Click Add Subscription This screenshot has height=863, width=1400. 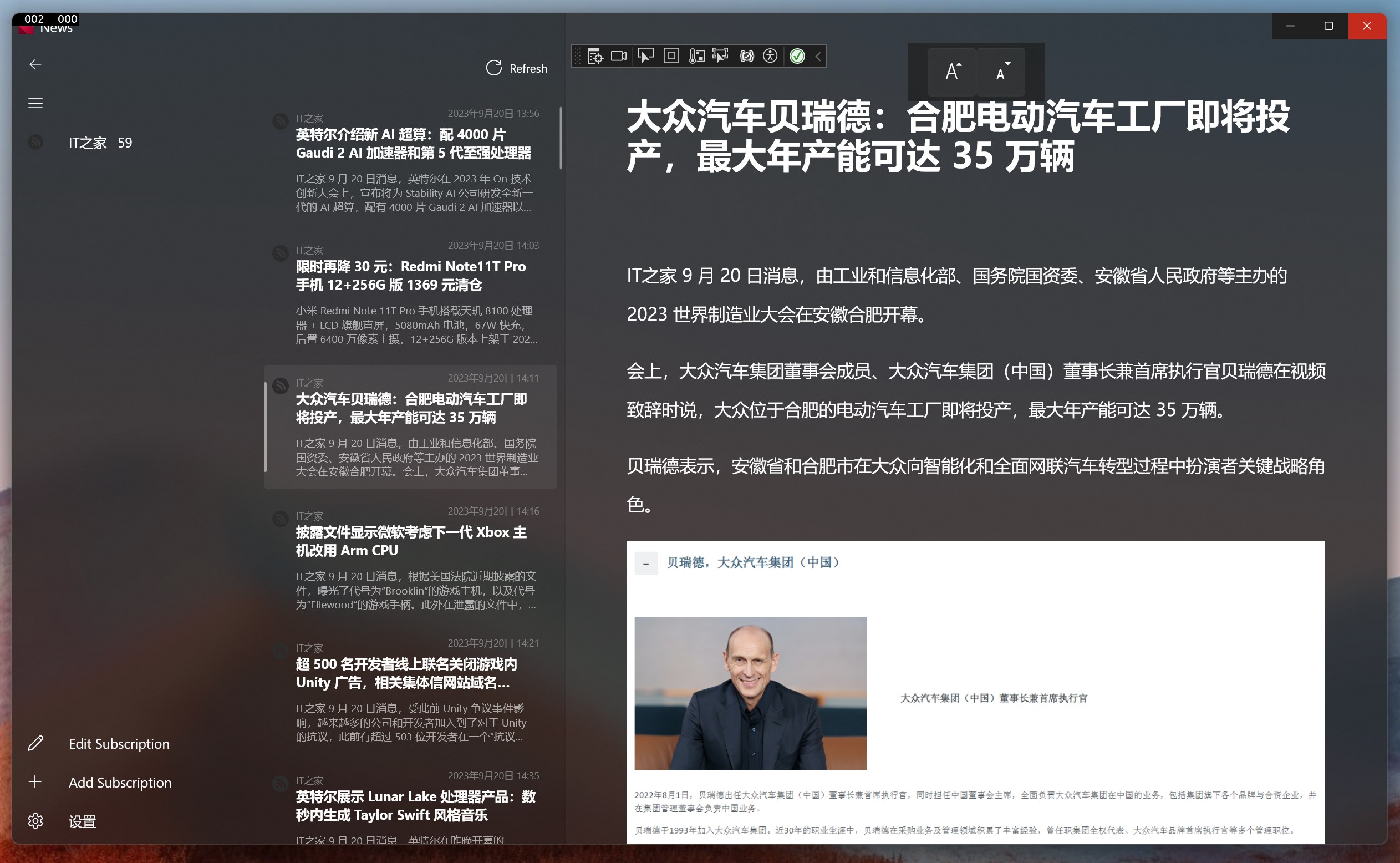pos(119,783)
